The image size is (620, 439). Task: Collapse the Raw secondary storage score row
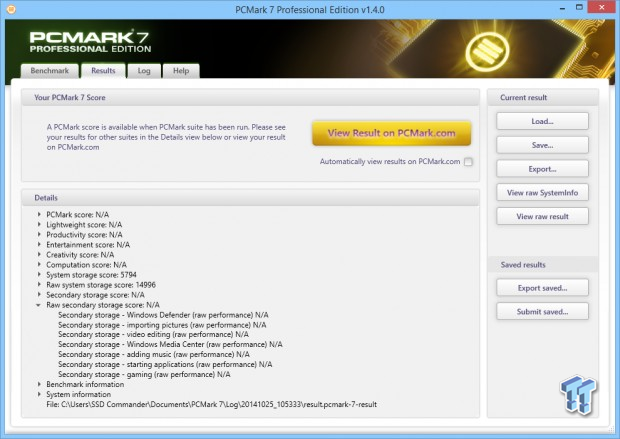click(x=38, y=305)
